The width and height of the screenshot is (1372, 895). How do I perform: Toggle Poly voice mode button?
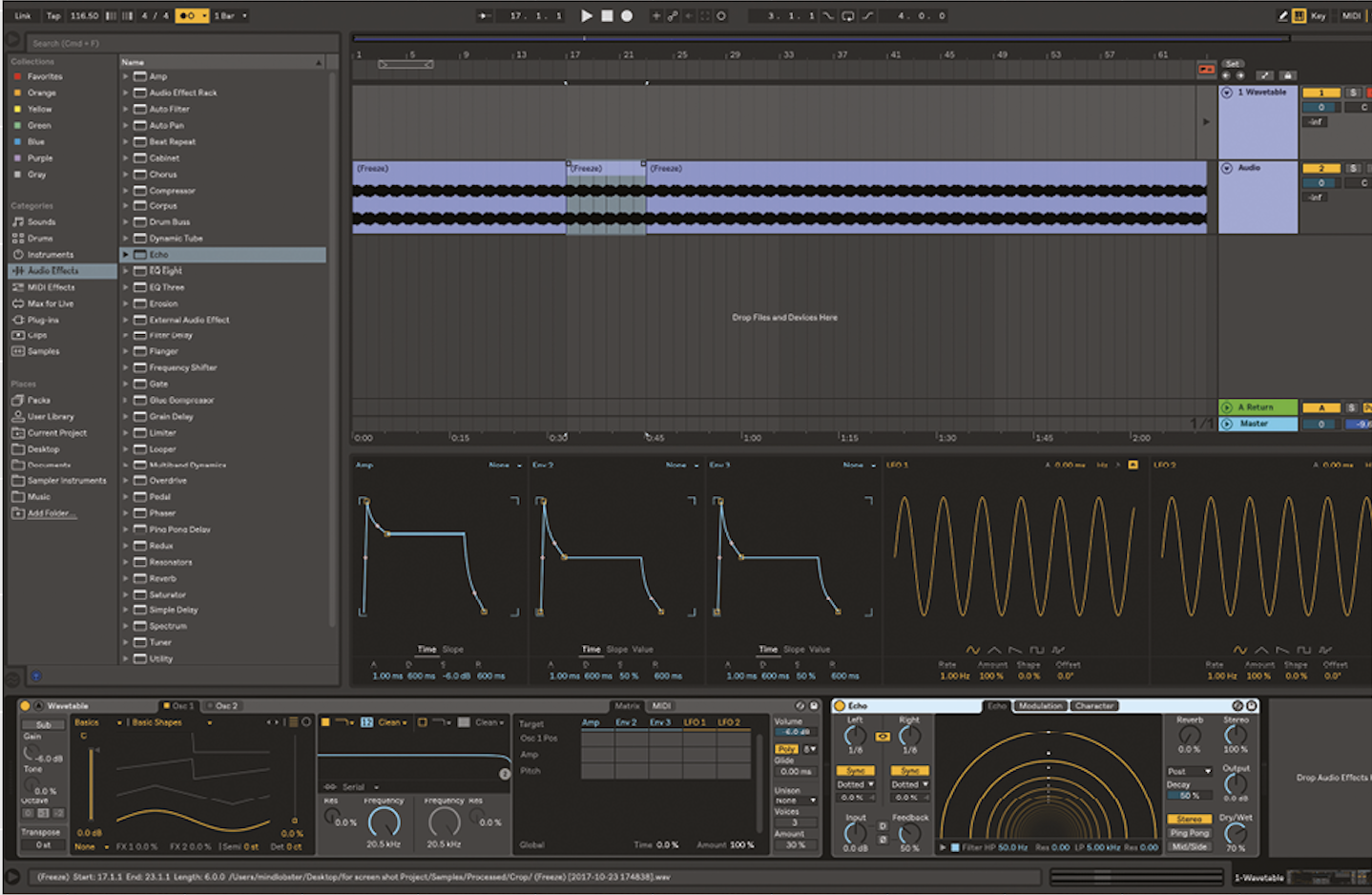(786, 749)
